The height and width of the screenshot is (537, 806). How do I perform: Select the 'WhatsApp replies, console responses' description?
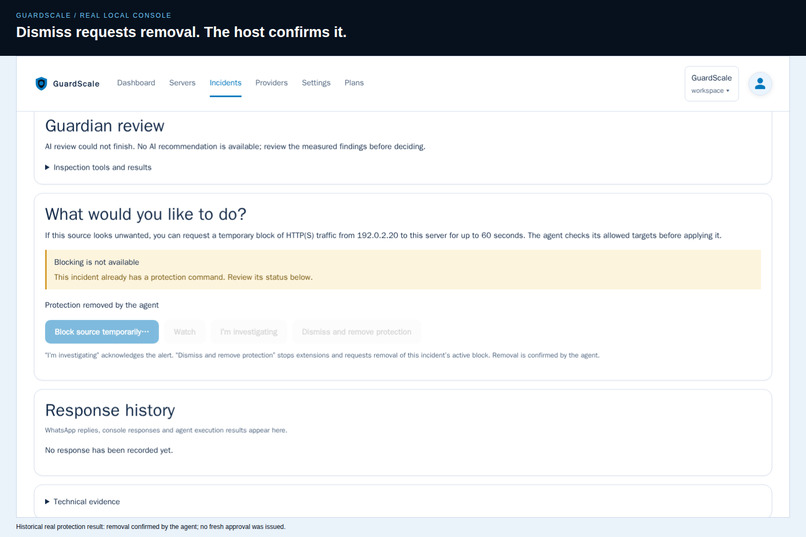(x=166, y=430)
